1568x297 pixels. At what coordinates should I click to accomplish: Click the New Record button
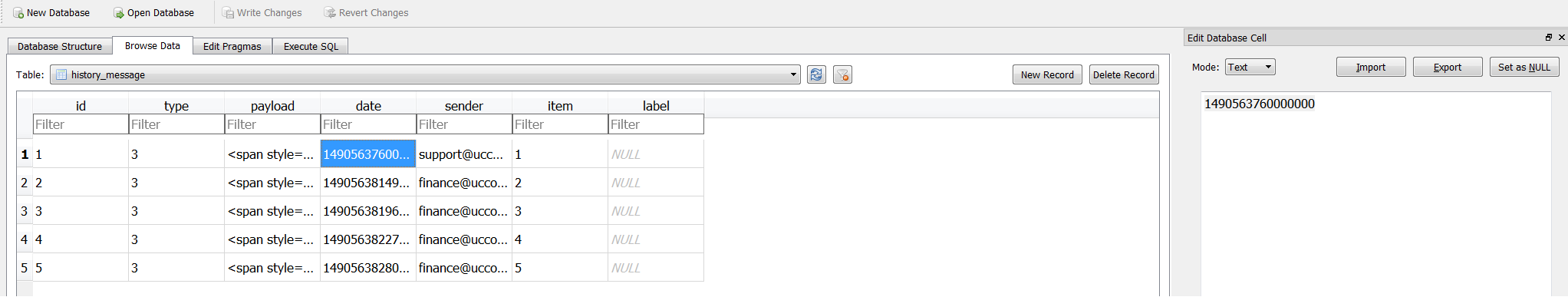tap(1047, 74)
